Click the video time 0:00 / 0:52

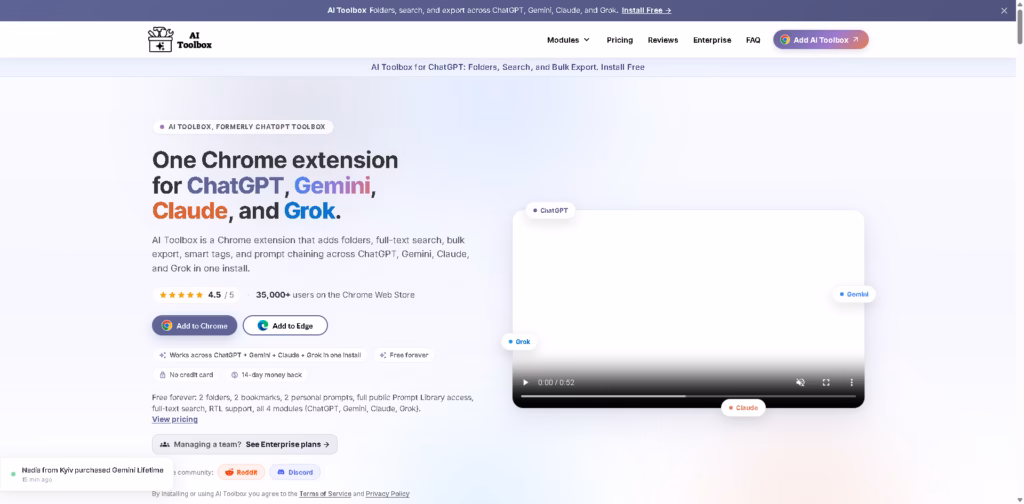(556, 383)
